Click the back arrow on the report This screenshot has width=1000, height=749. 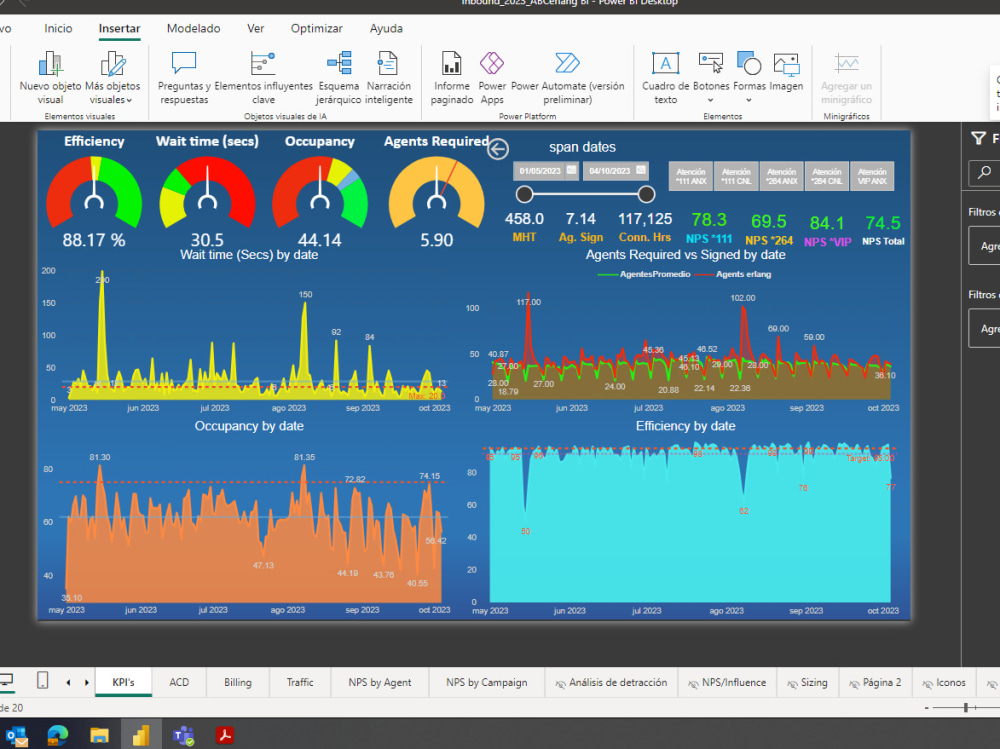pos(497,149)
